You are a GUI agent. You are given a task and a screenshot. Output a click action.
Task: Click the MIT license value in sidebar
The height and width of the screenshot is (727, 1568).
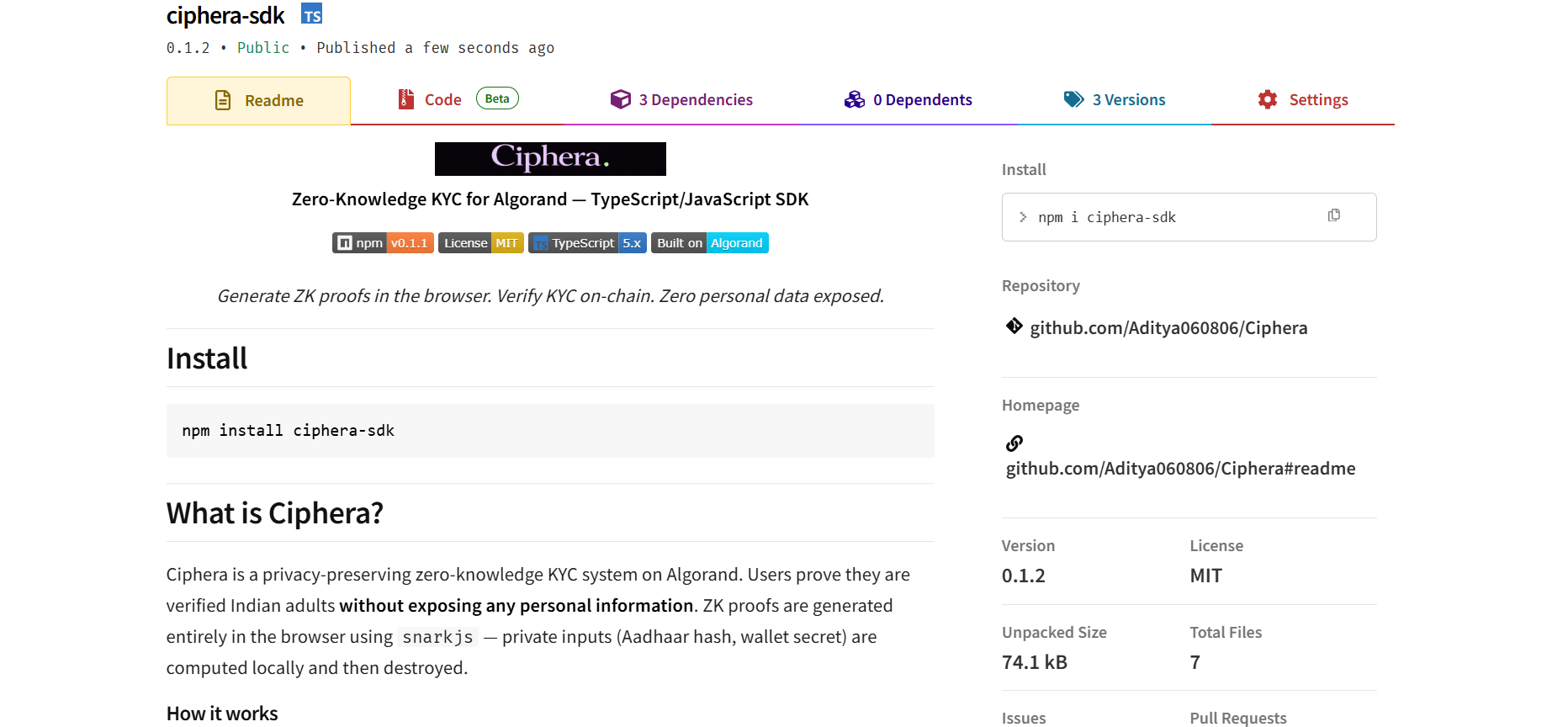click(1205, 576)
